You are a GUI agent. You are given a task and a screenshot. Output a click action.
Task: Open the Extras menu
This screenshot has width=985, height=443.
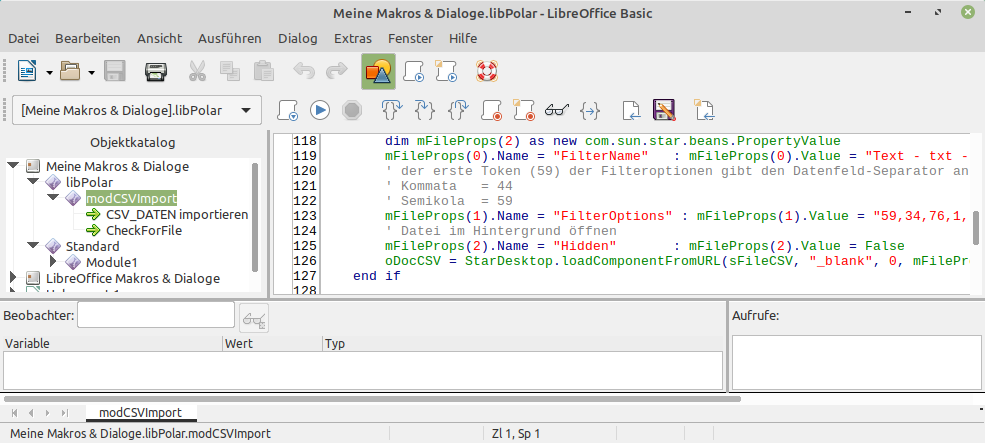click(353, 38)
